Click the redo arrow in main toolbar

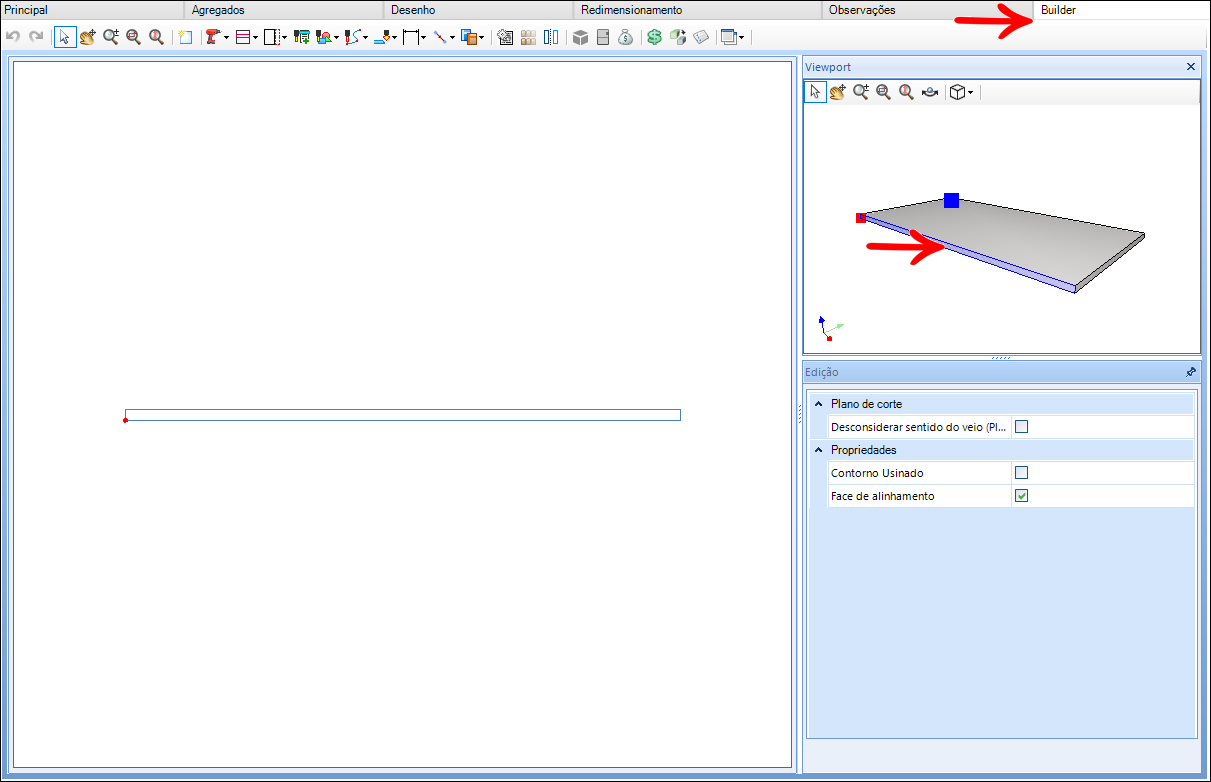pos(36,37)
